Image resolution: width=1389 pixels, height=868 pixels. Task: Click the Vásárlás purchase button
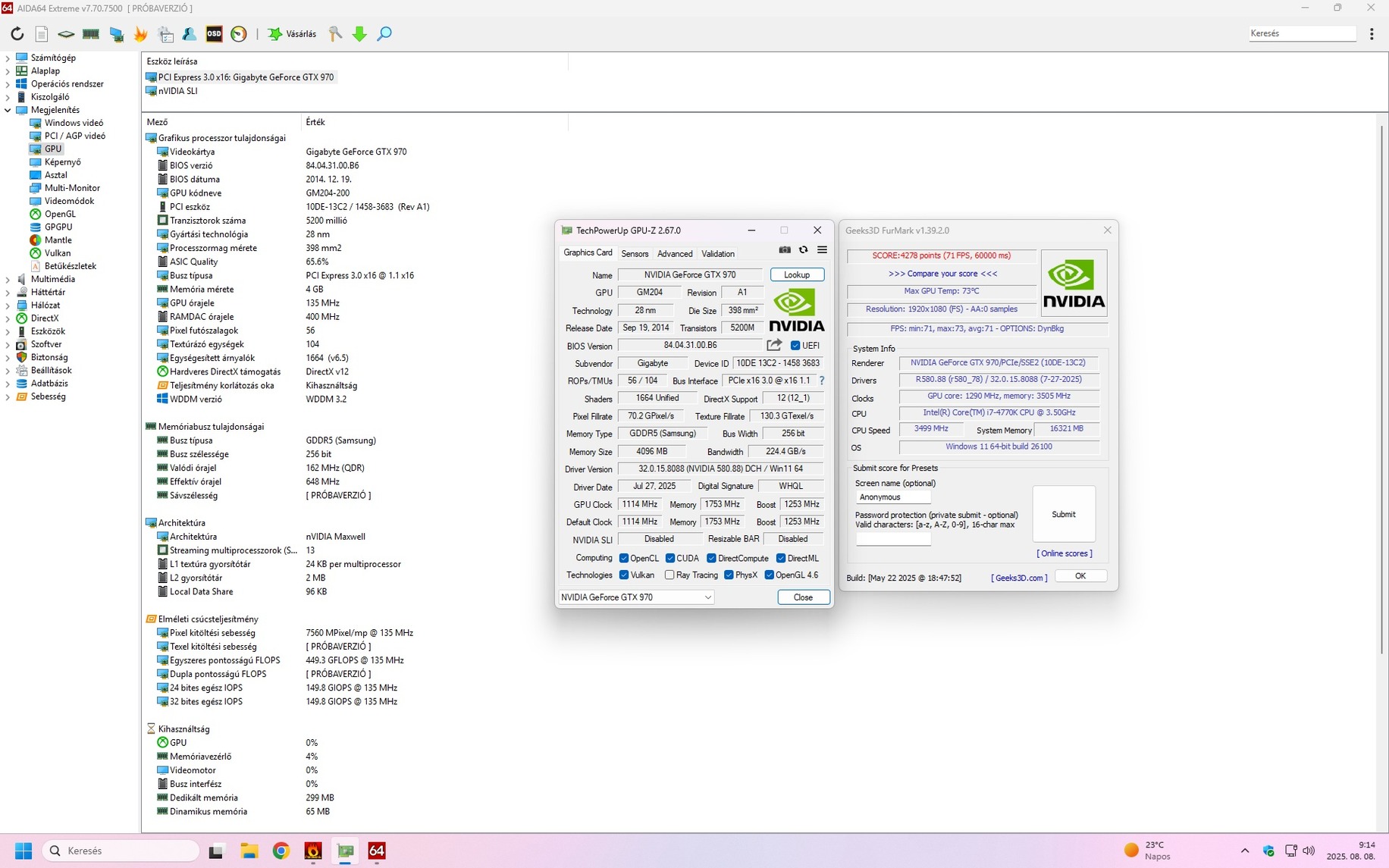click(293, 34)
